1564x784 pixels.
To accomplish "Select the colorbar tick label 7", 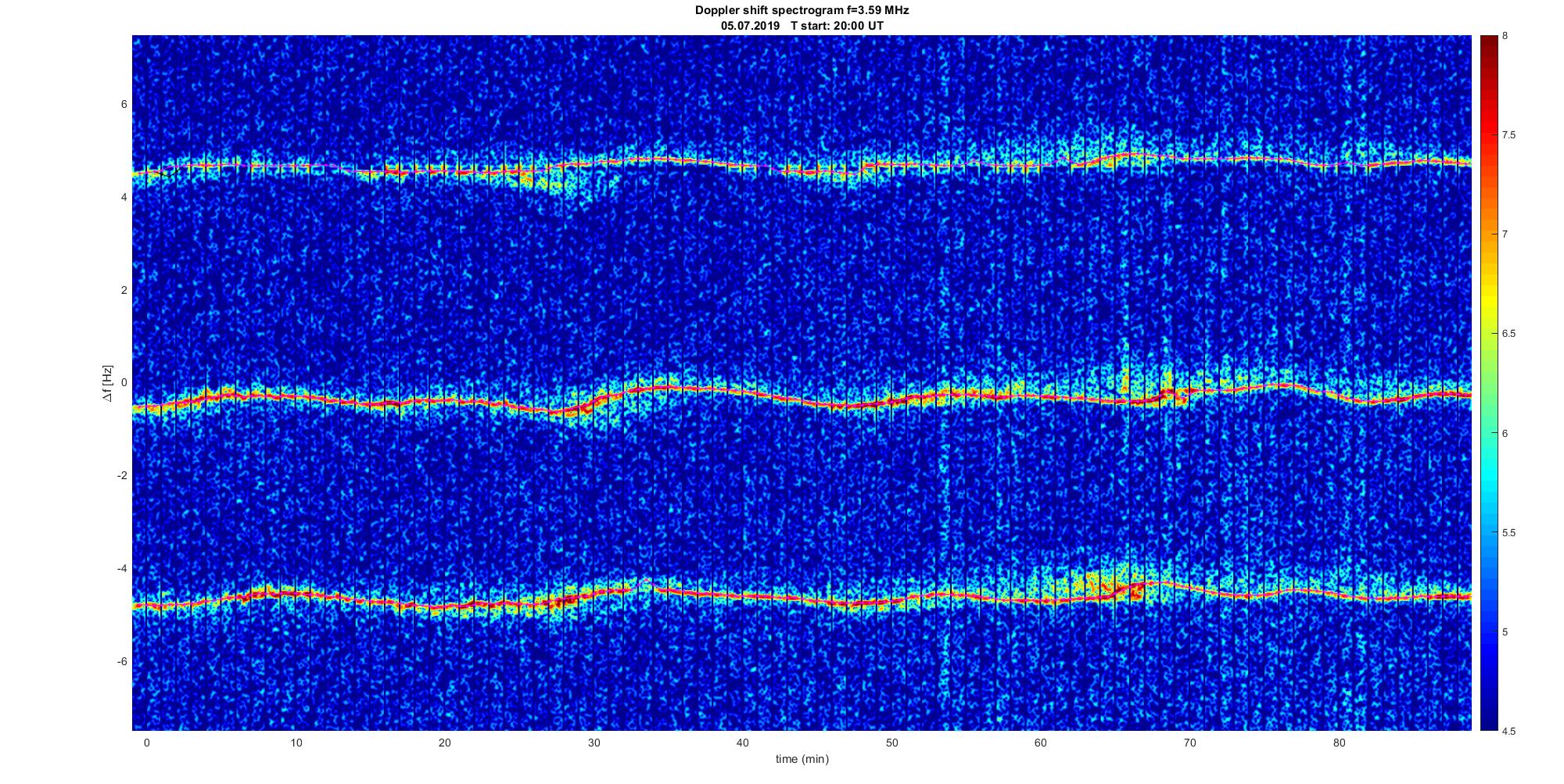I will click(x=1505, y=234).
